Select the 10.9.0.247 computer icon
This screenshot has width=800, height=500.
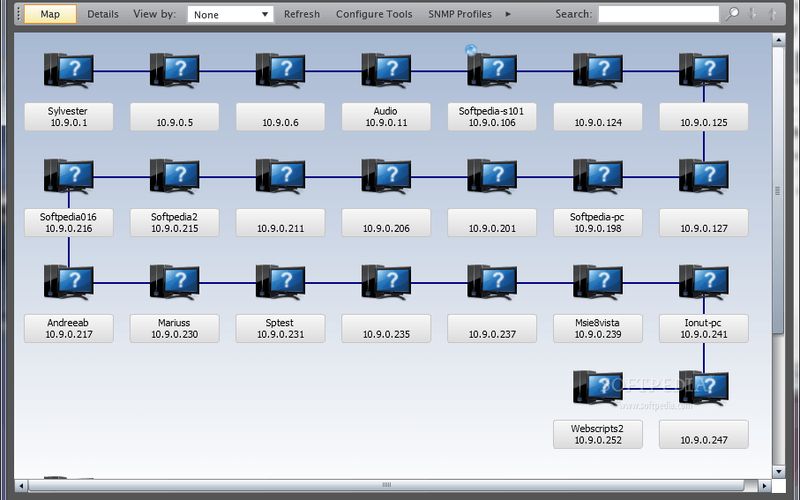[x=704, y=388]
